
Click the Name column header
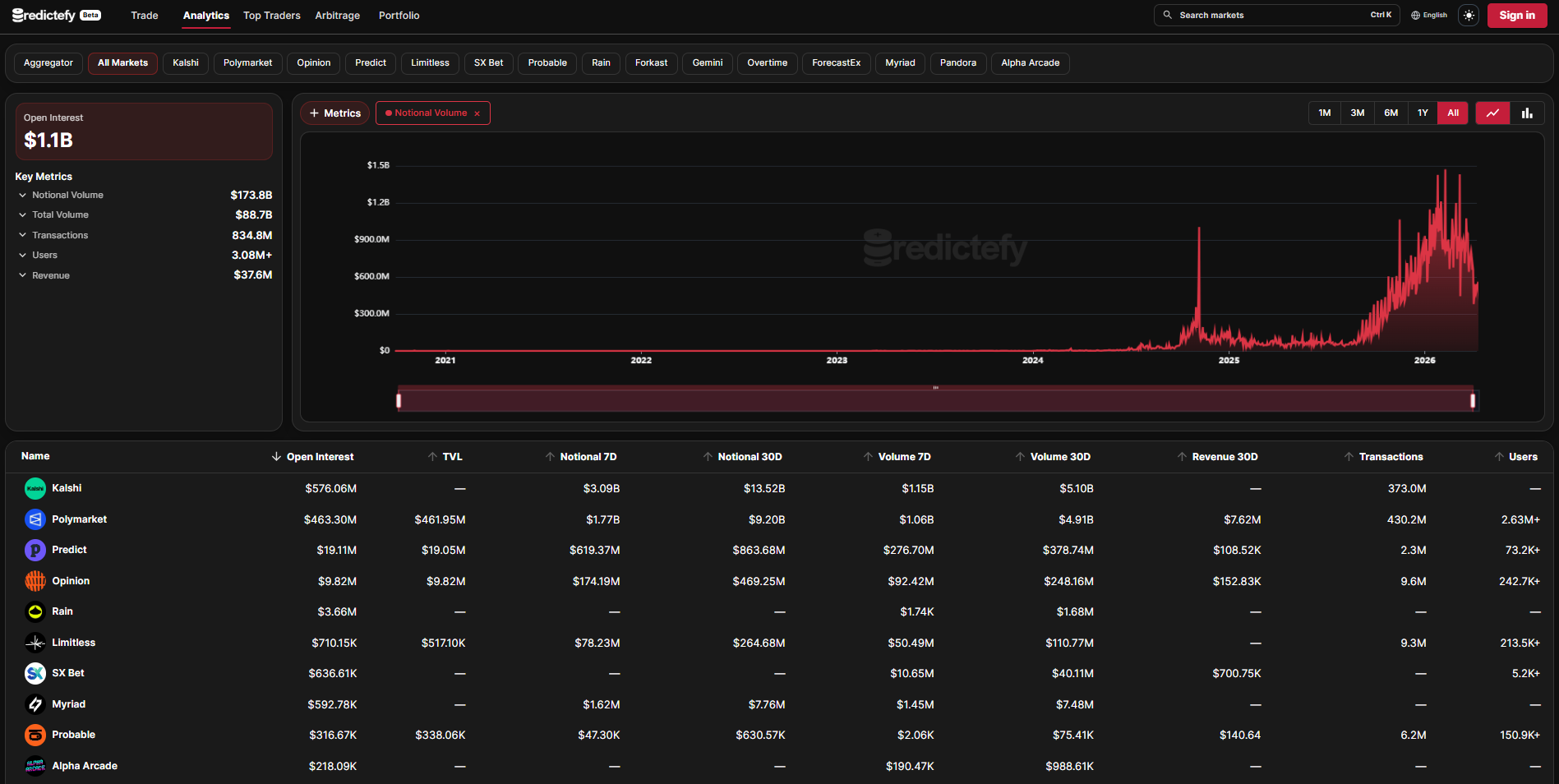(x=35, y=456)
